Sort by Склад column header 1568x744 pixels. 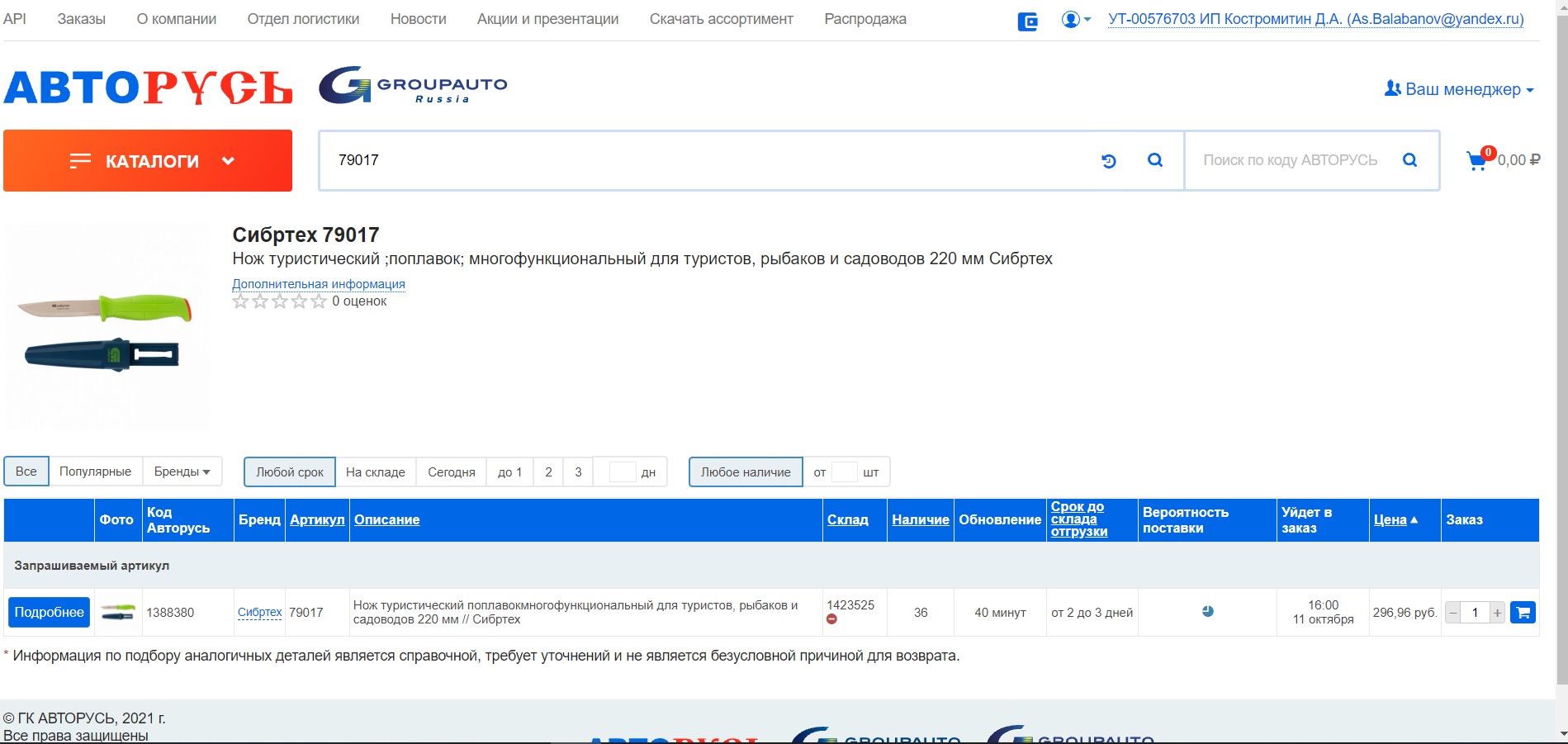[848, 519]
